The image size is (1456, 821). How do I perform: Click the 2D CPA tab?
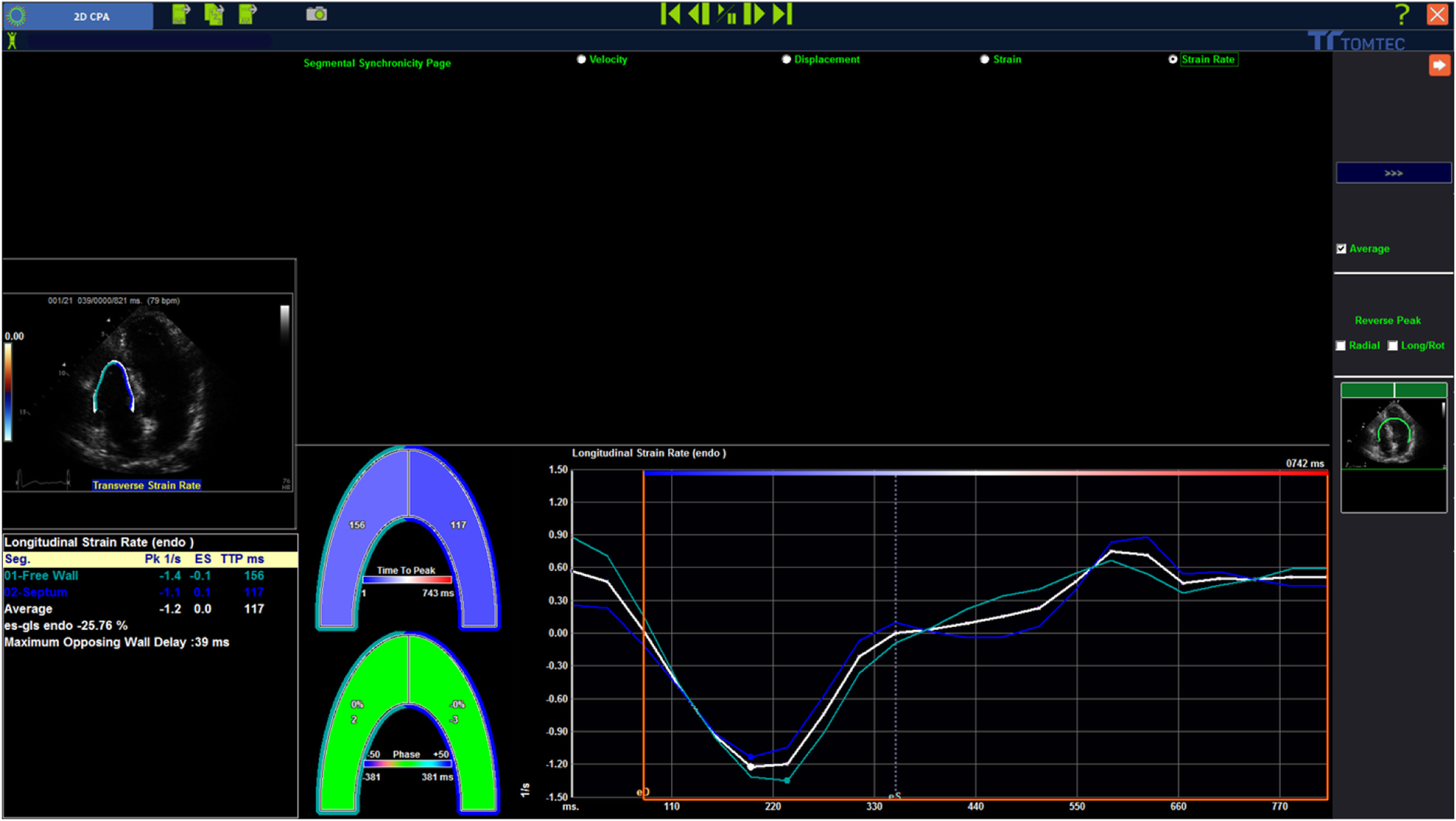click(91, 16)
